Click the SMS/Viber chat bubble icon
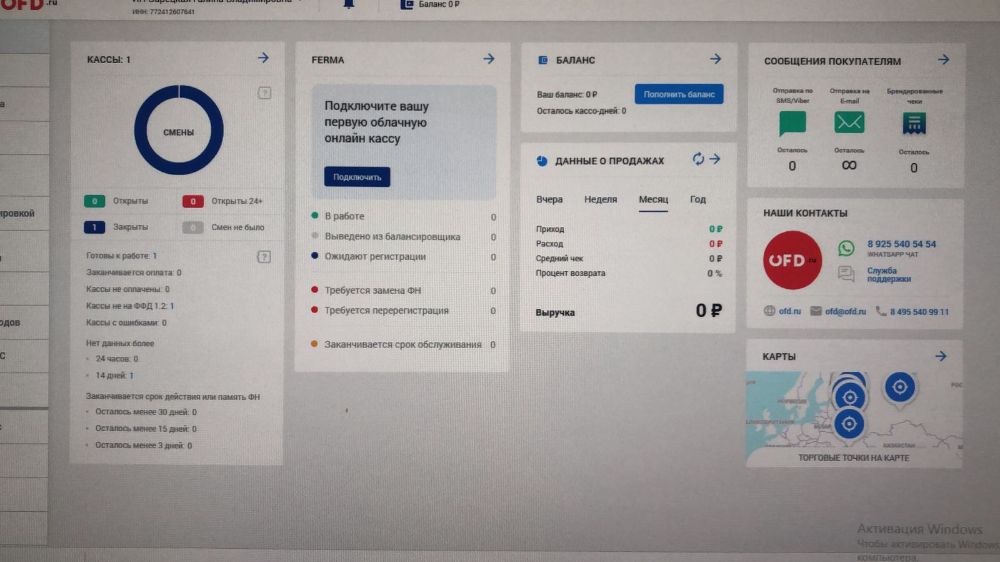 pos(792,123)
